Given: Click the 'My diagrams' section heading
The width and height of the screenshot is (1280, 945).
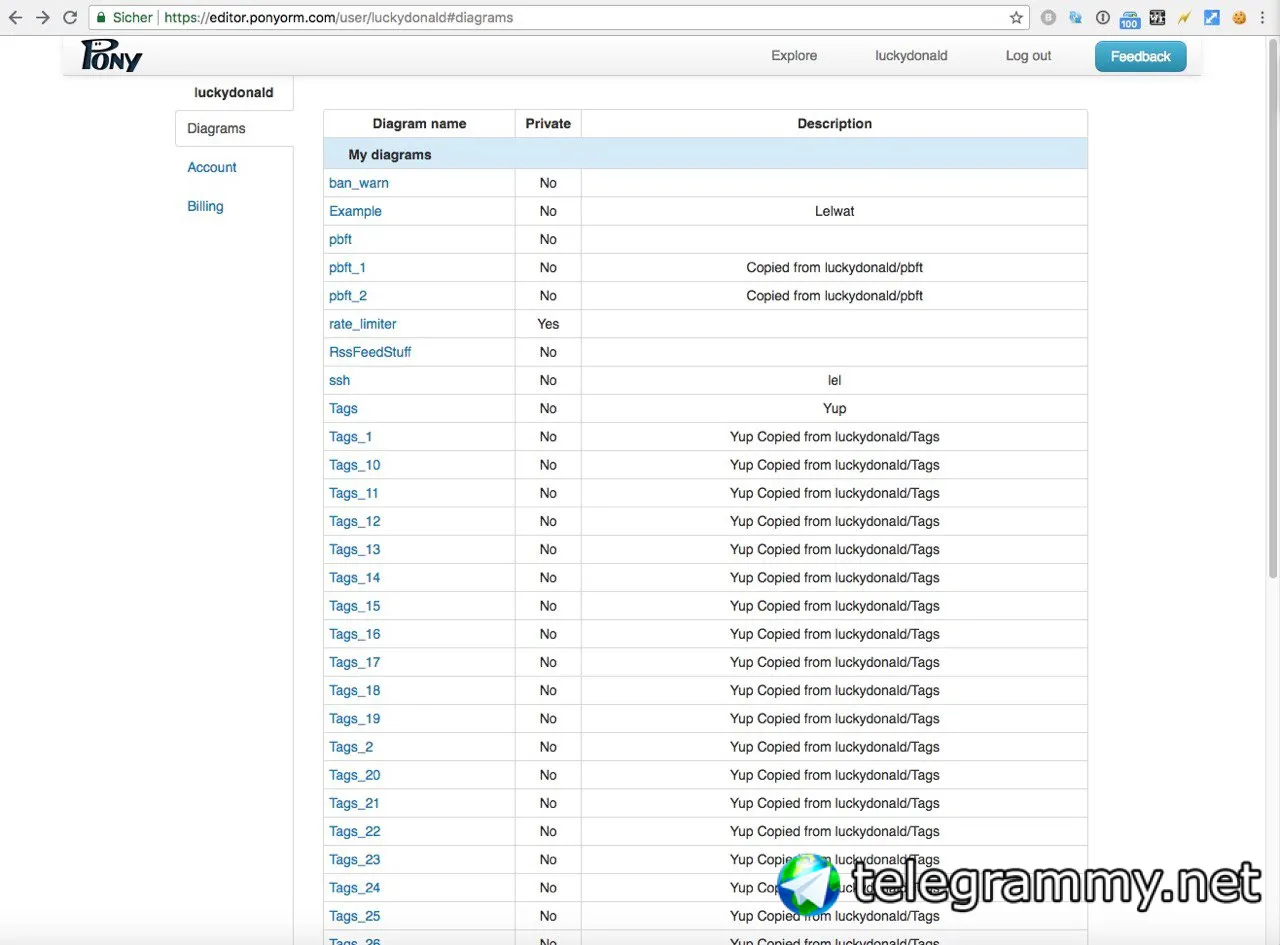Looking at the screenshot, I should point(390,155).
